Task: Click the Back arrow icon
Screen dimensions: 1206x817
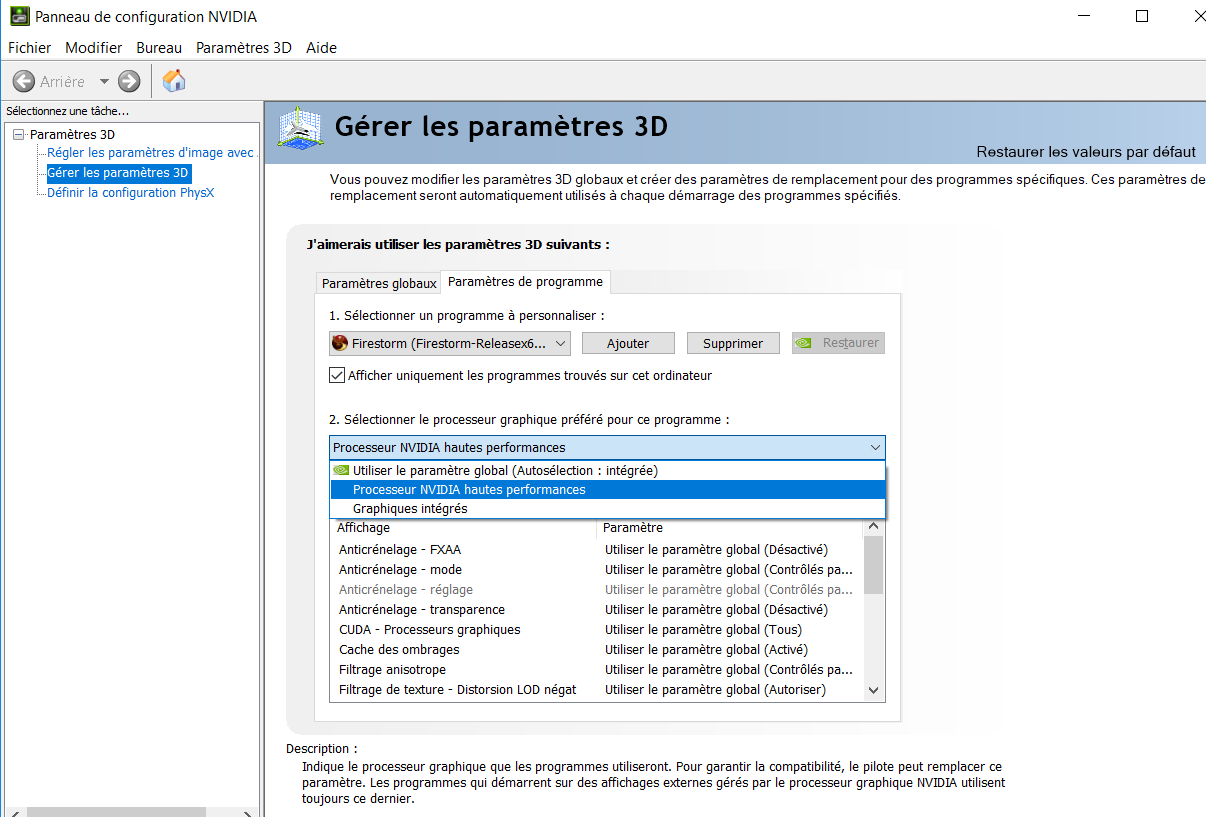Action: [x=24, y=81]
